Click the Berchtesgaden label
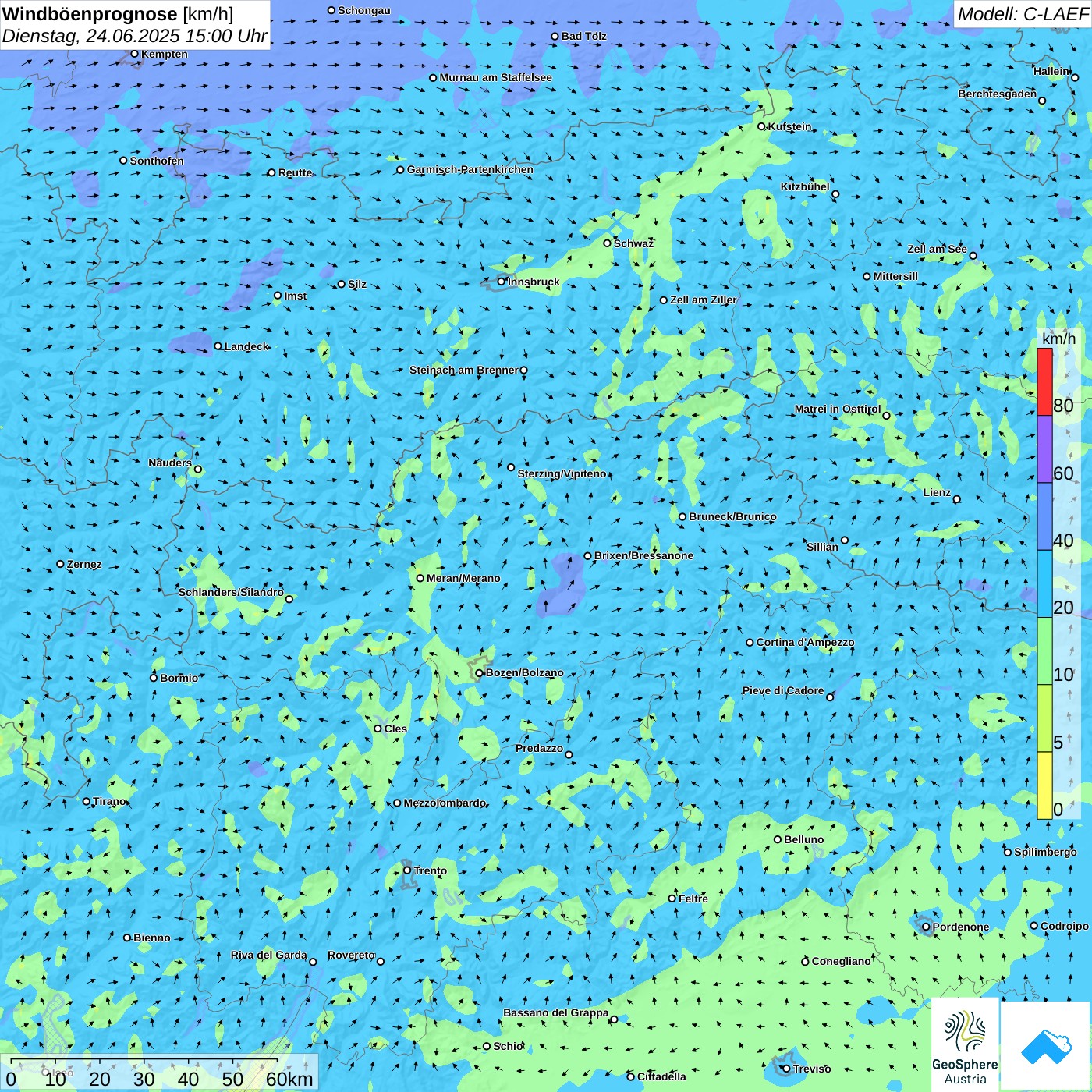Viewport: 1092px width, 1092px height. pos(998,94)
